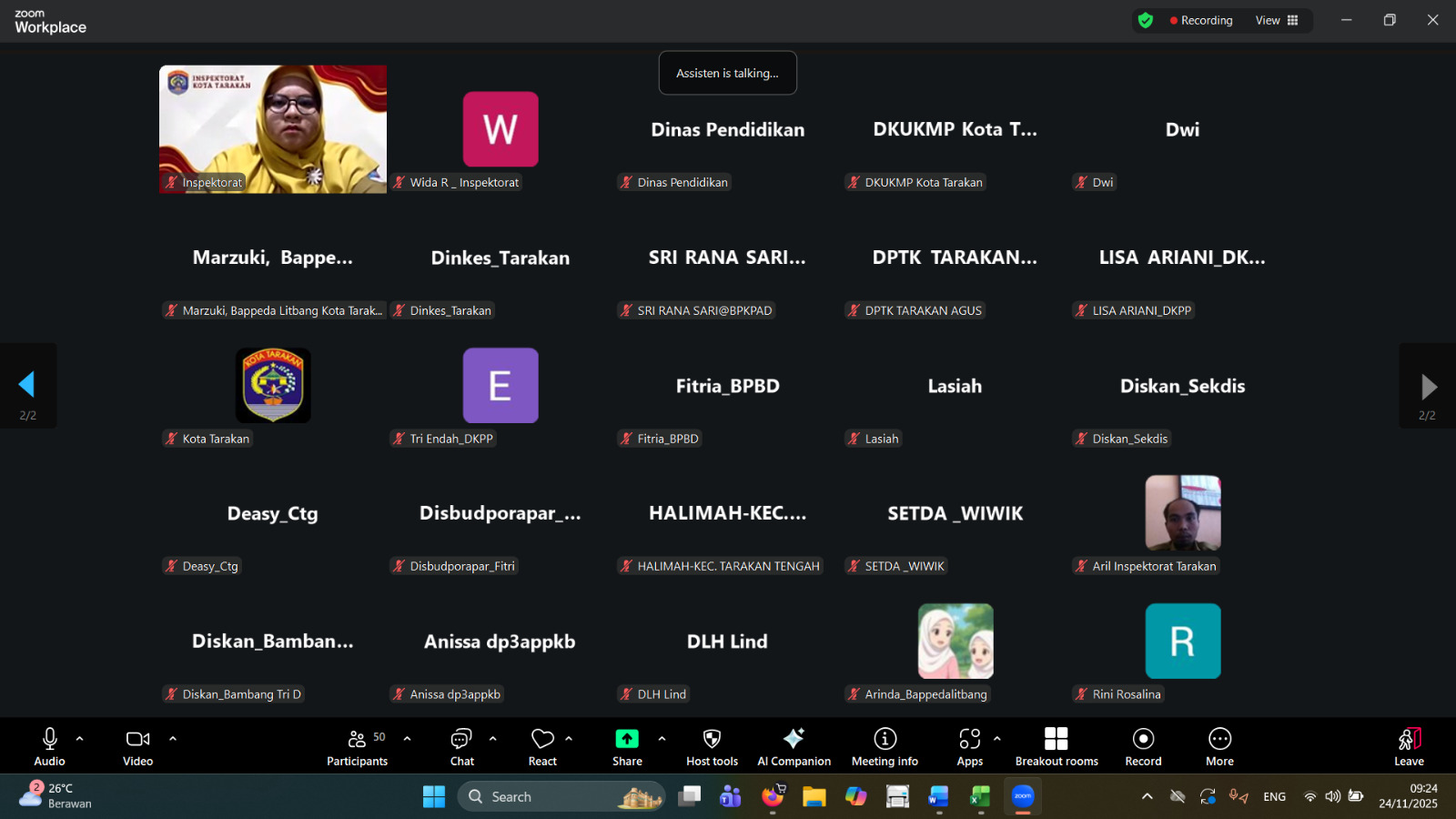Leave the meeting
1456x819 pixels.
coord(1409,746)
